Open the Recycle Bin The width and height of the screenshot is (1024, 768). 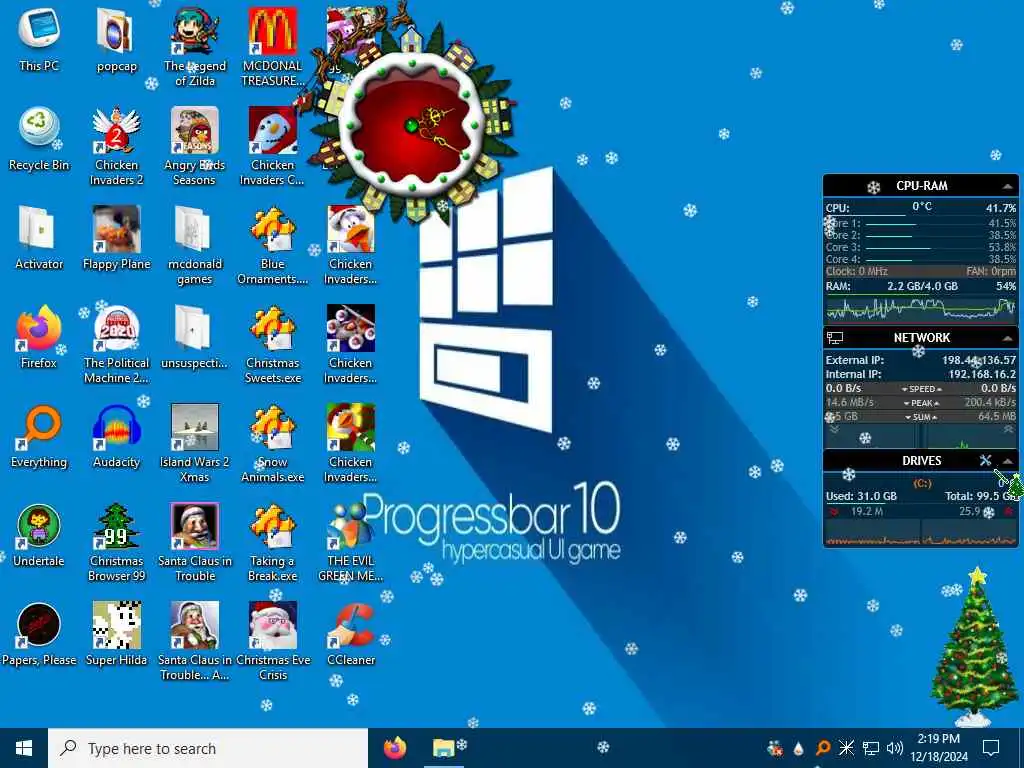39,138
